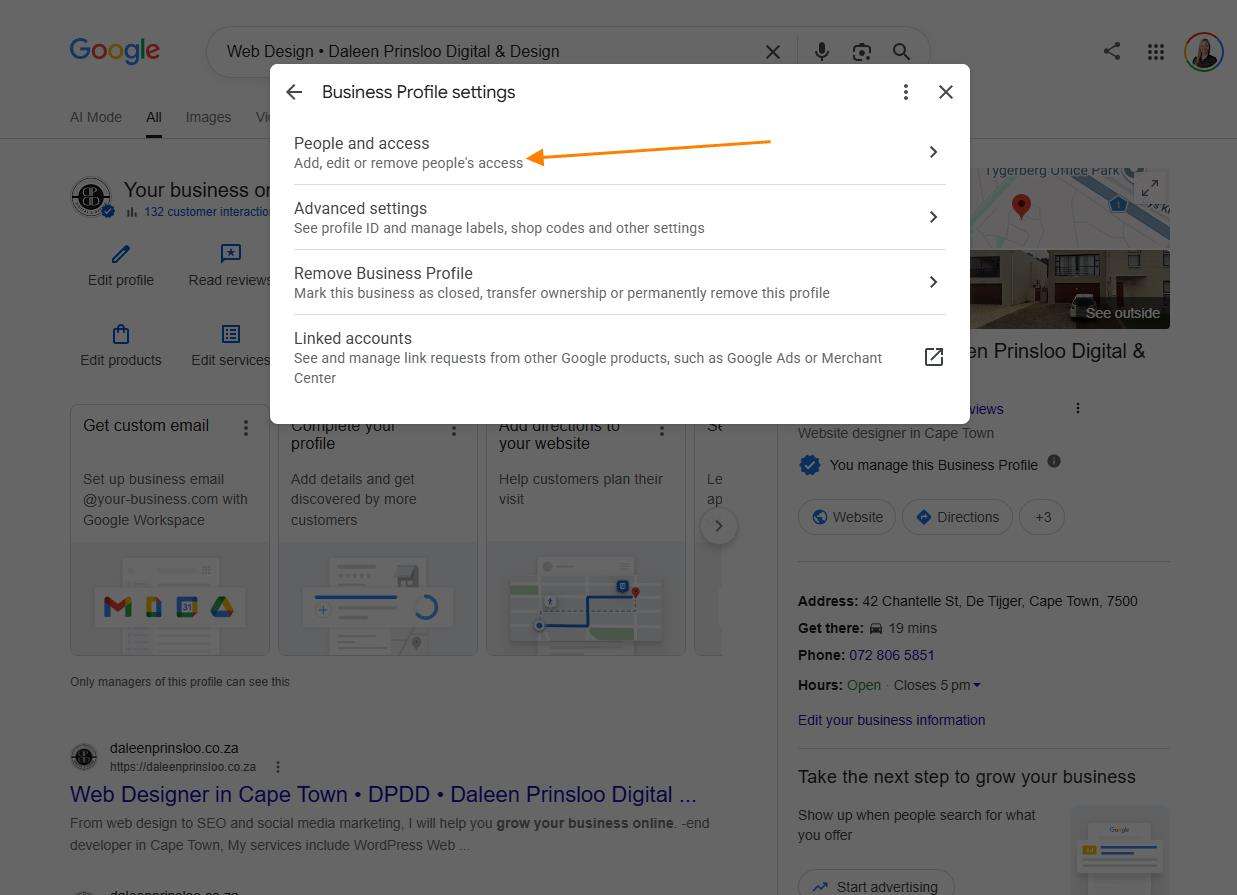Click the Google logo

point(115,51)
